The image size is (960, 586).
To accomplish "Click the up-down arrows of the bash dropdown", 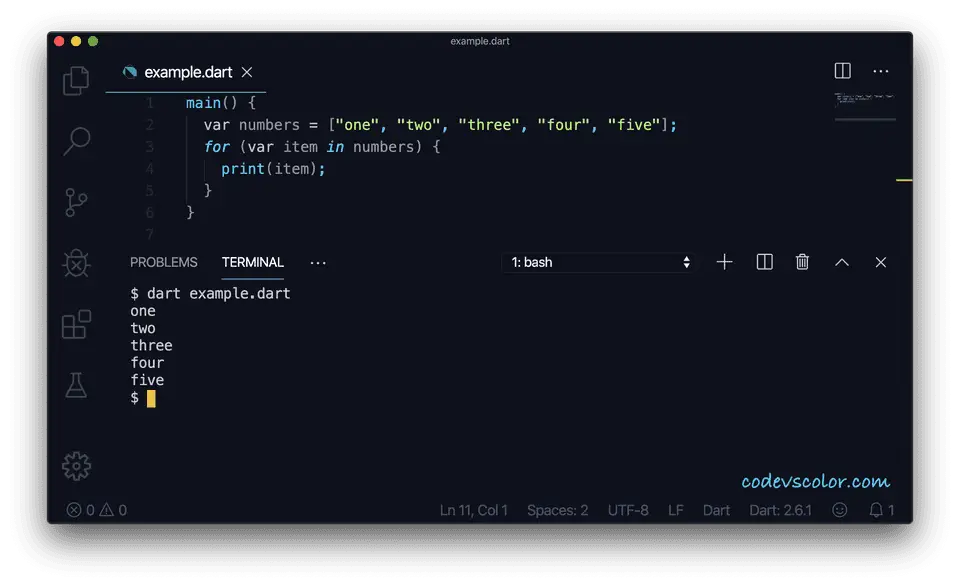I will 686,262.
